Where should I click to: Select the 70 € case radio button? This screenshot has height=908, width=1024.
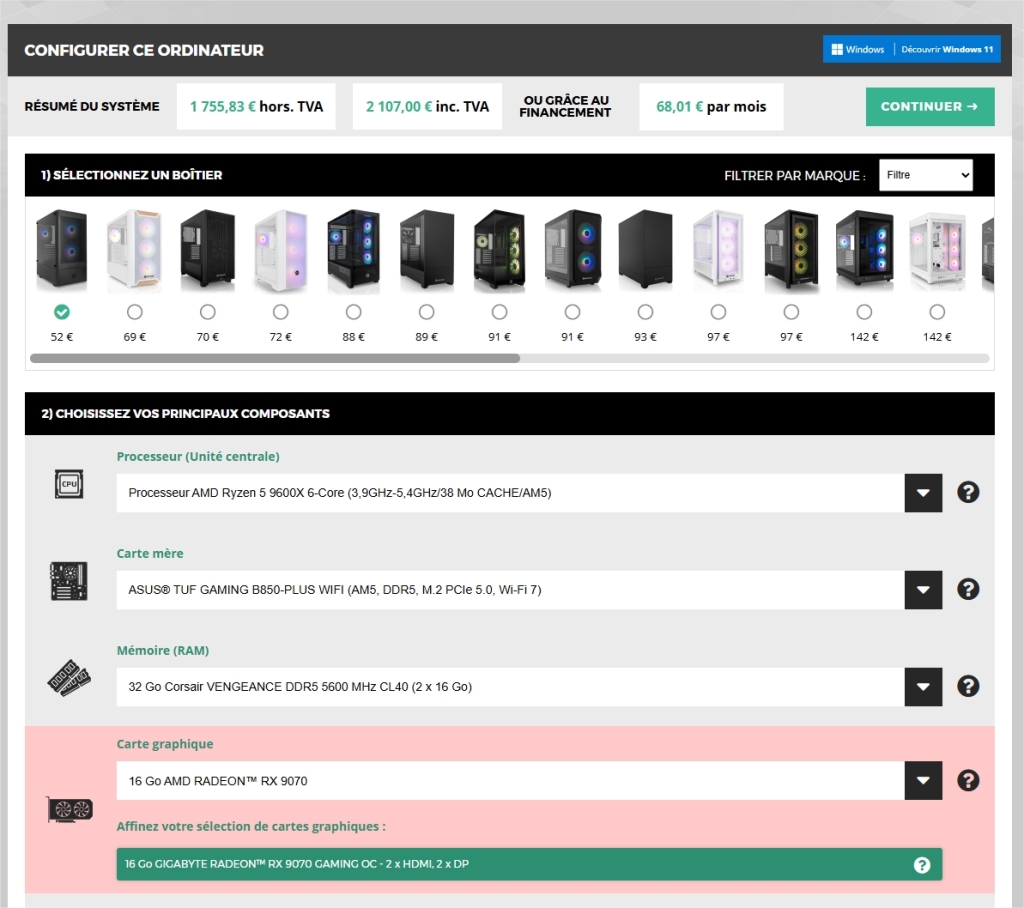(208, 312)
